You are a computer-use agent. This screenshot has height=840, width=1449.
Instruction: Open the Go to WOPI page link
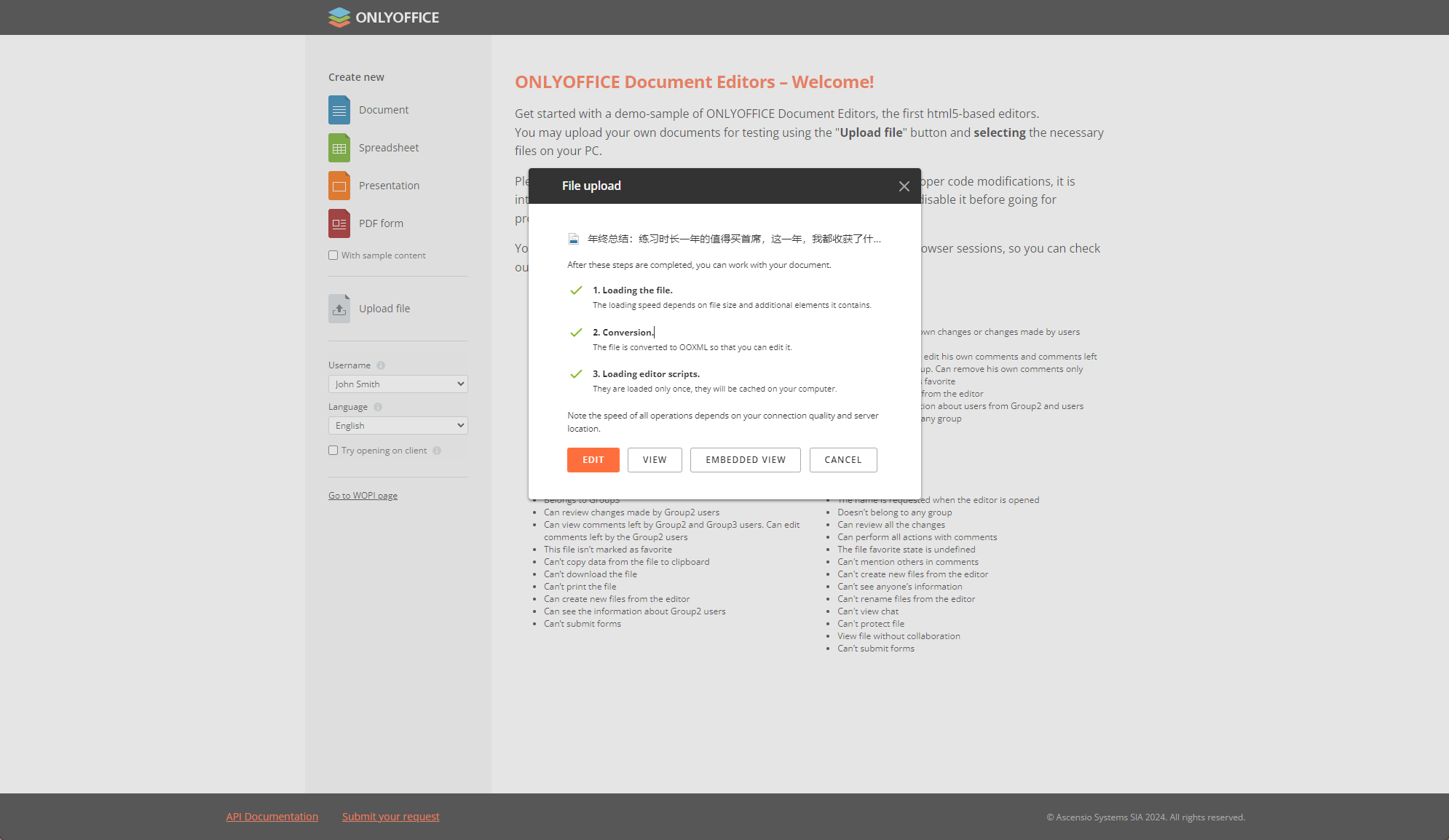363,496
